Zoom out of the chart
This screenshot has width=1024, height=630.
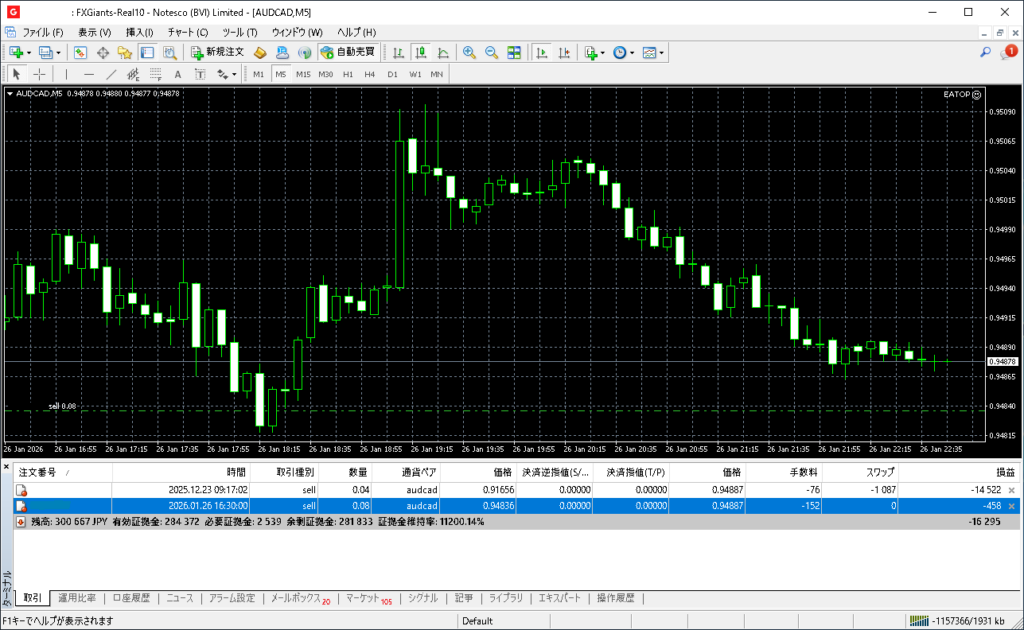pos(491,52)
